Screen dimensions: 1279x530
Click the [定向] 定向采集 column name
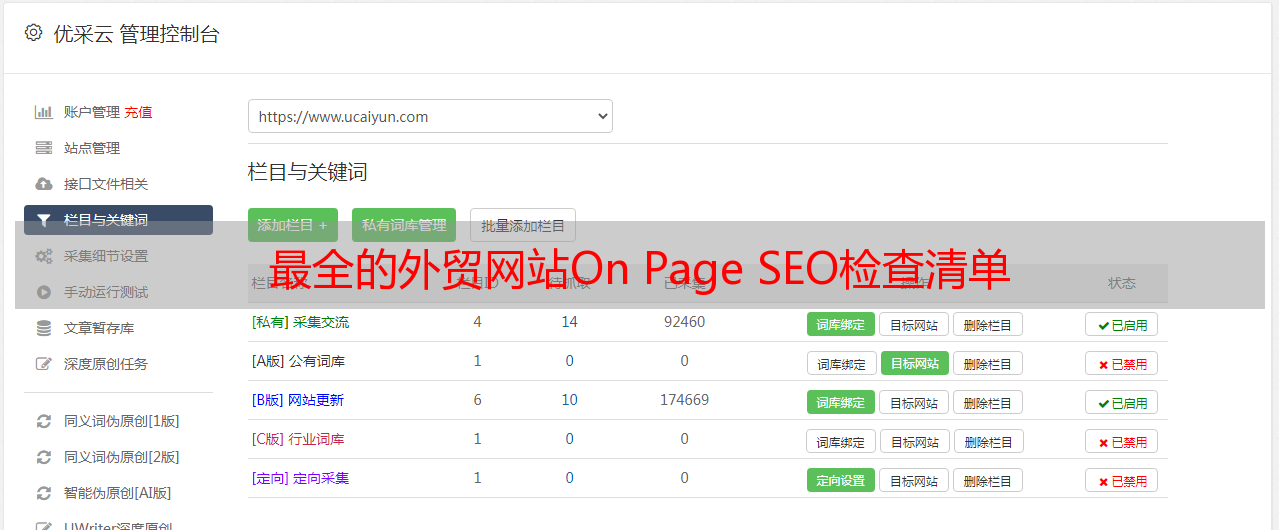300,478
